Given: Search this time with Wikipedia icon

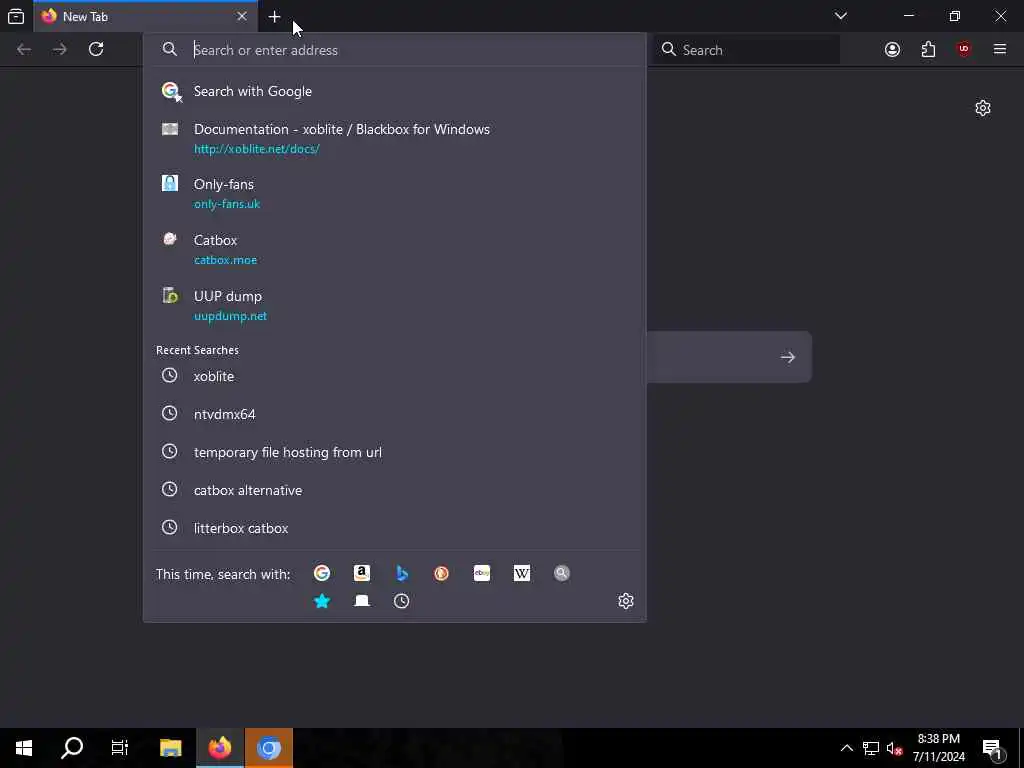Looking at the screenshot, I should (522, 573).
